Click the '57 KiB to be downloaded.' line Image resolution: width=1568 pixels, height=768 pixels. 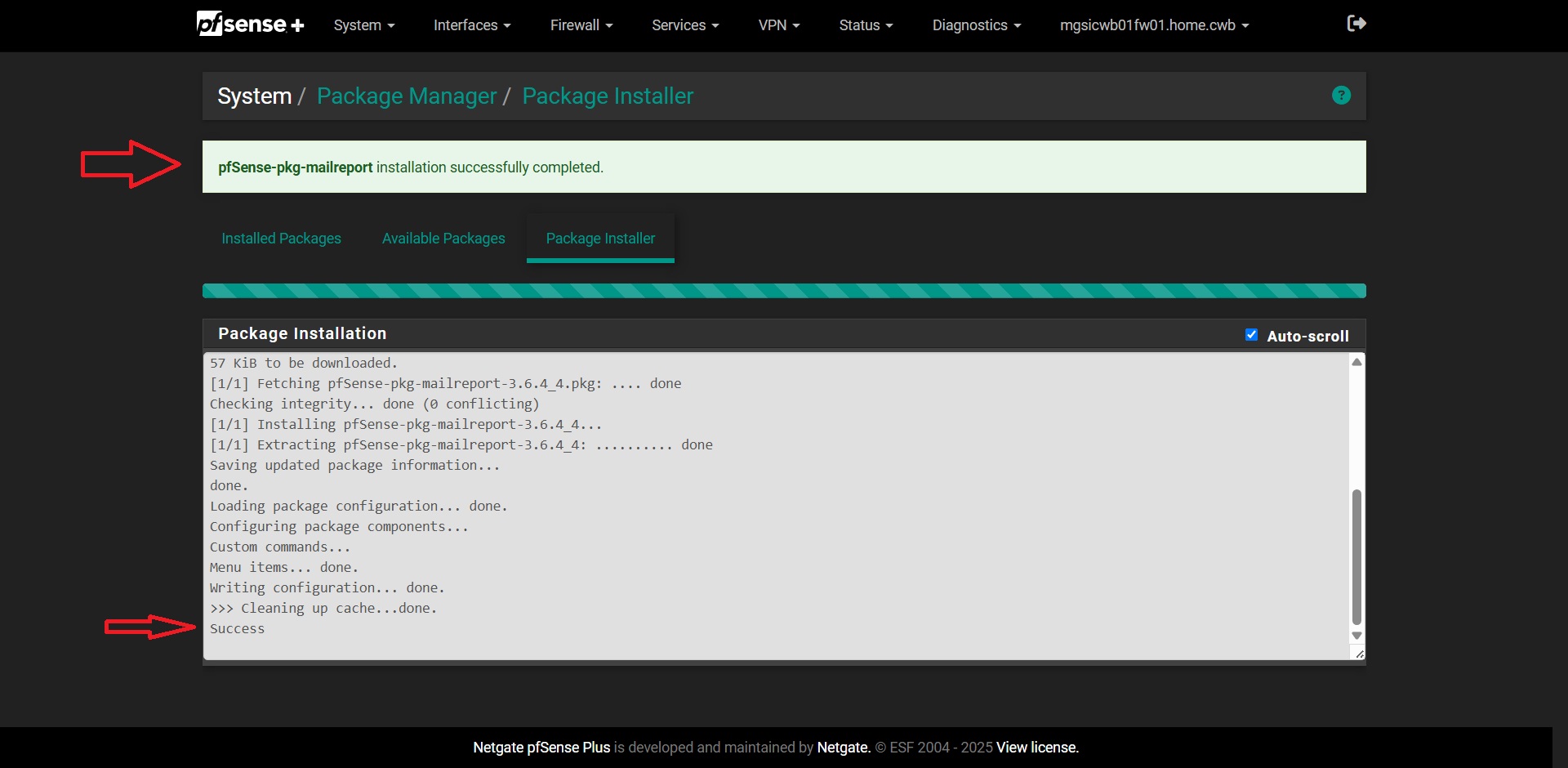[304, 364]
